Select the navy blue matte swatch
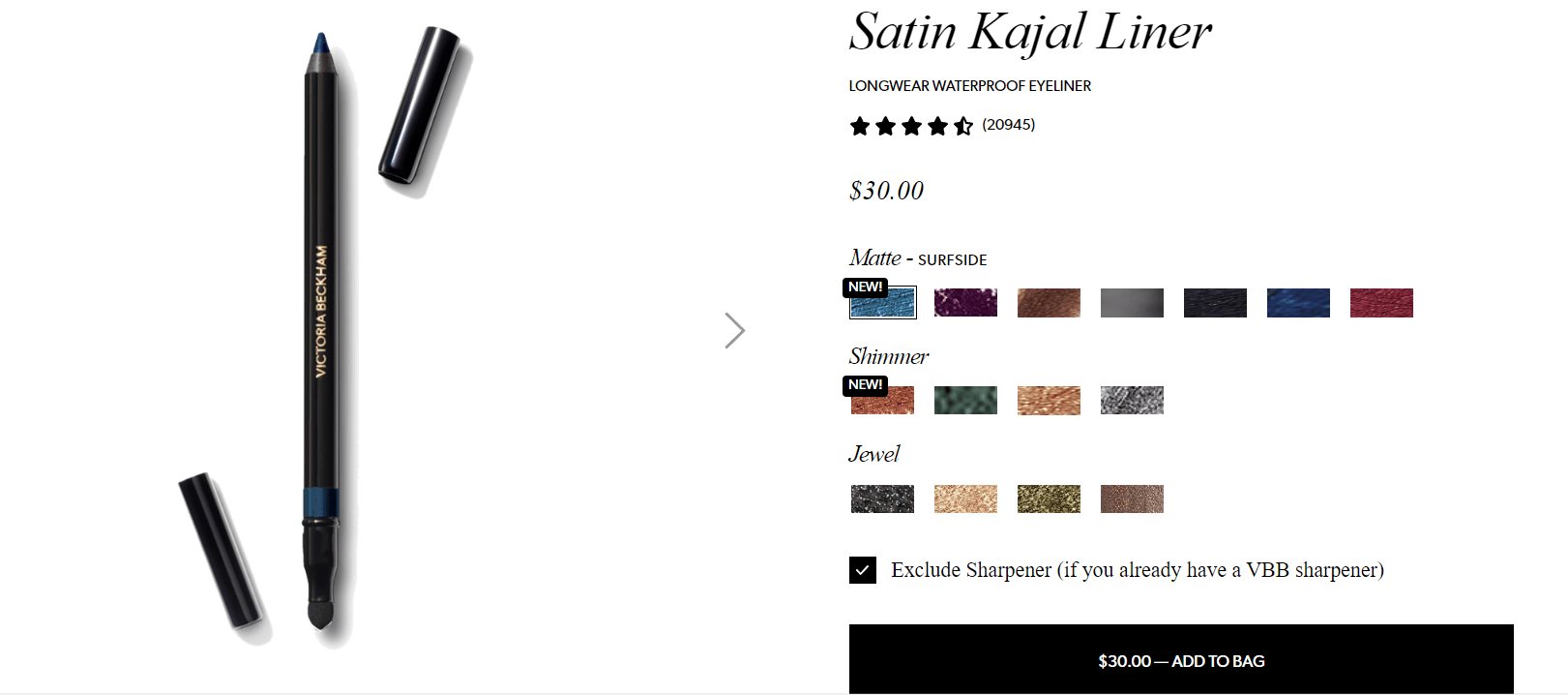Screen dimensions: 1568x695 (x=1298, y=303)
